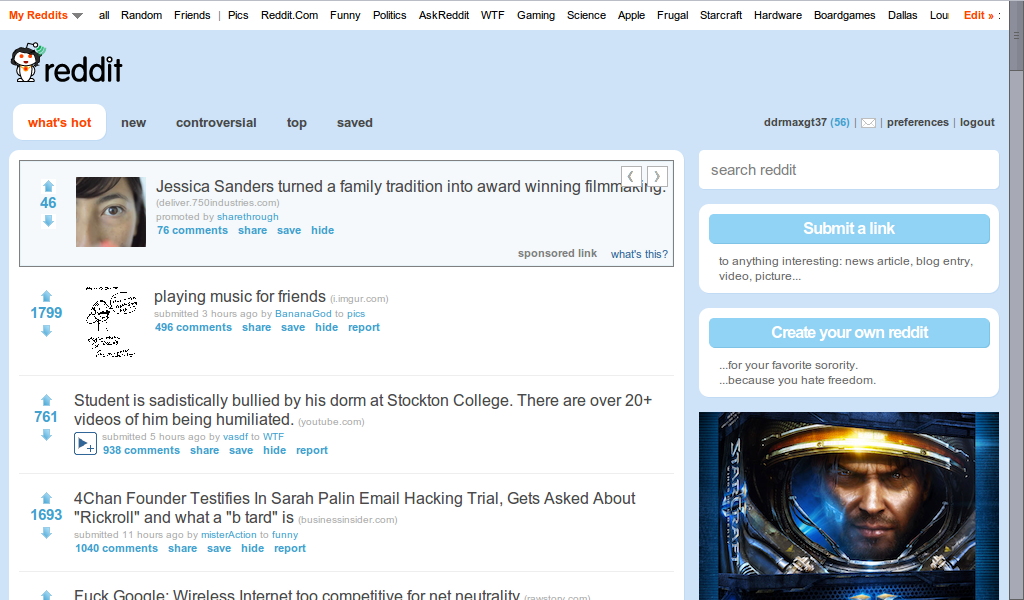The width and height of the screenshot is (1024, 600).
Task: Upvote the Stockton College bullying post
Action: click(x=46, y=400)
